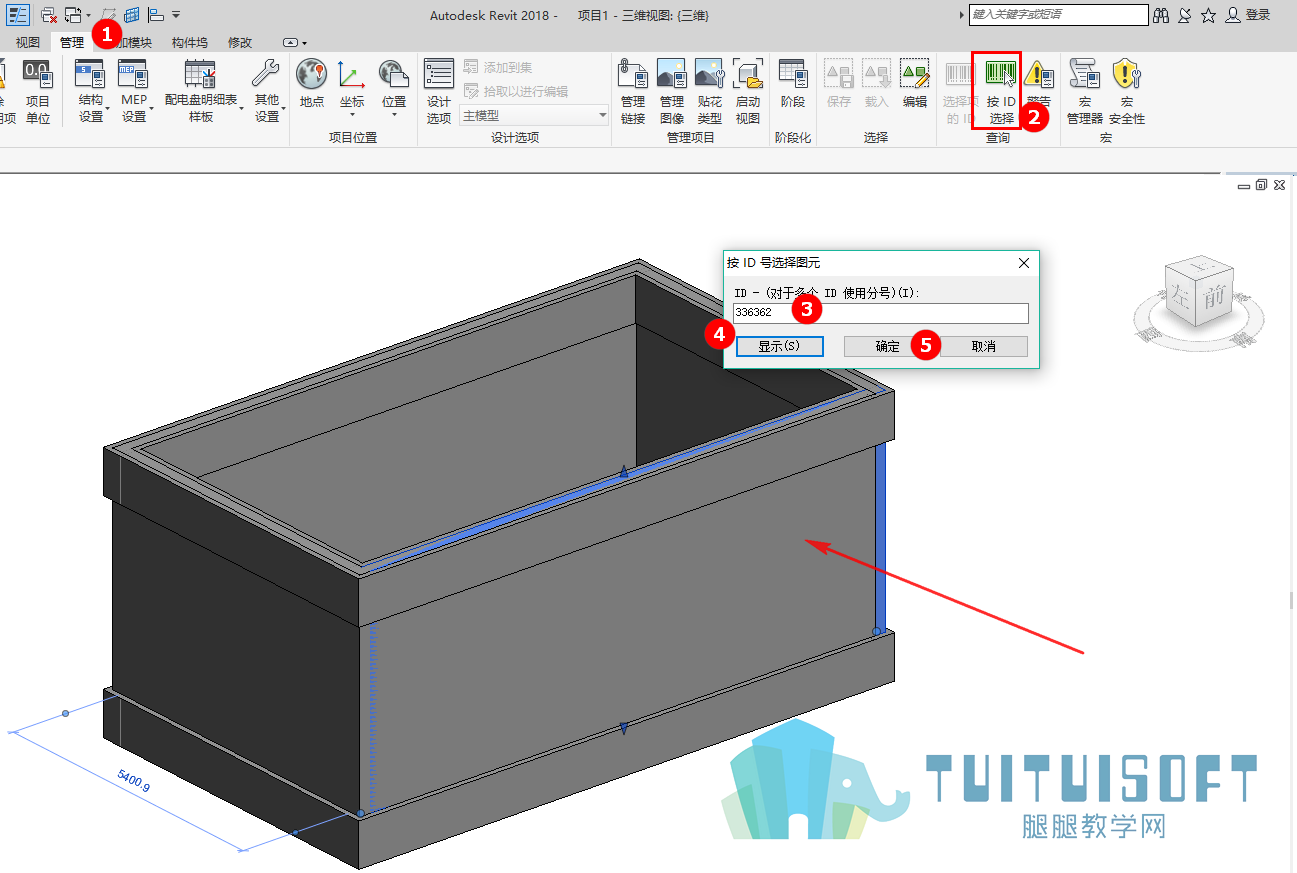Screen dimensions: 1297x873
Task: Open 管理图像 (Manage Images)
Action: click(671, 90)
